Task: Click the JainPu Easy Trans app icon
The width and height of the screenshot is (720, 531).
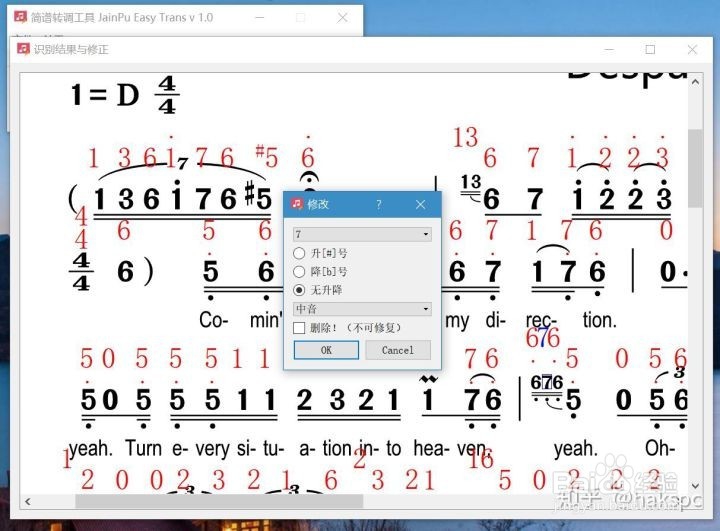Action: pyautogui.click(x=20, y=17)
